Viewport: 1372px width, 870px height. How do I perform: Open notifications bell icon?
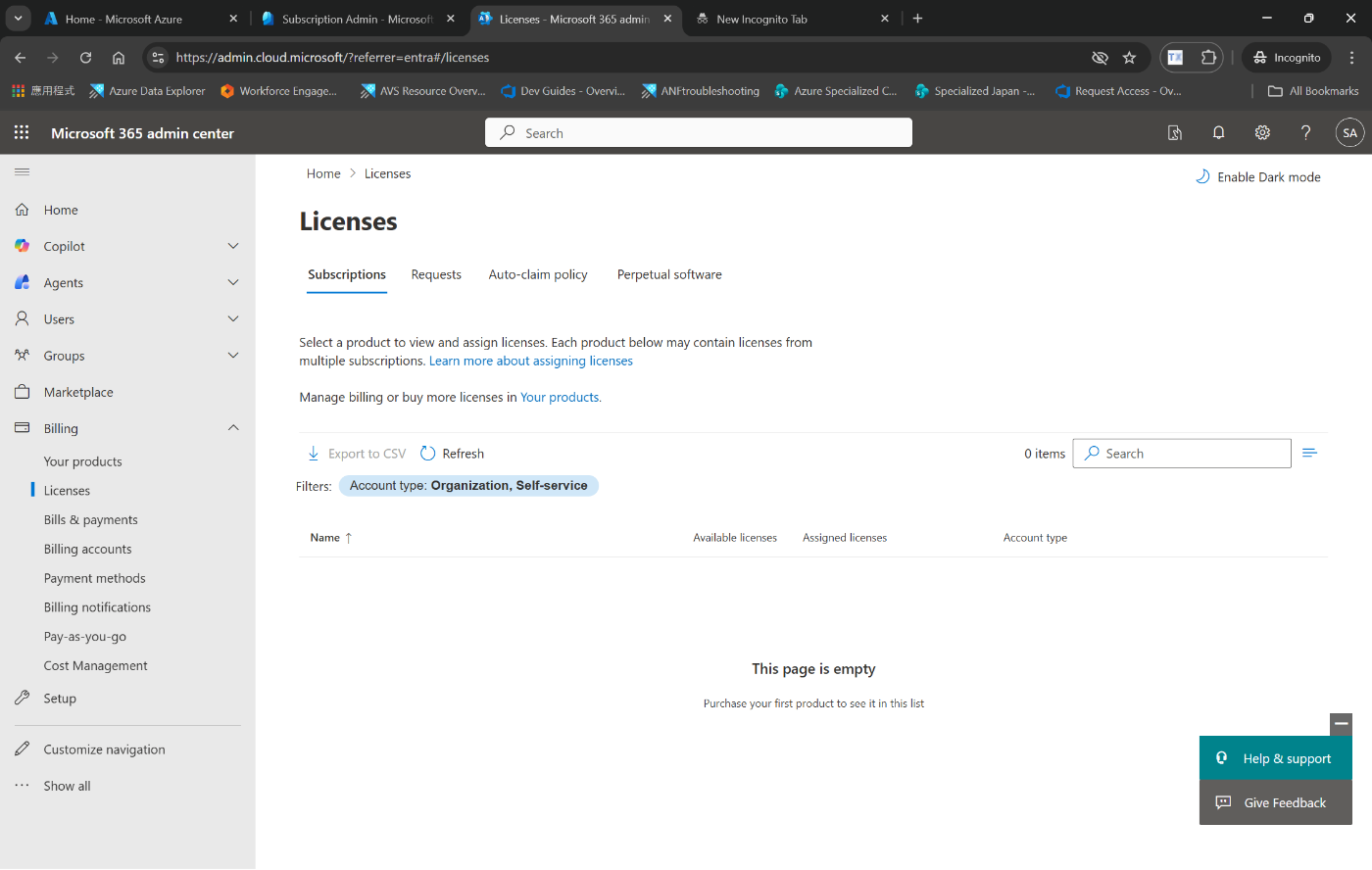(x=1218, y=132)
